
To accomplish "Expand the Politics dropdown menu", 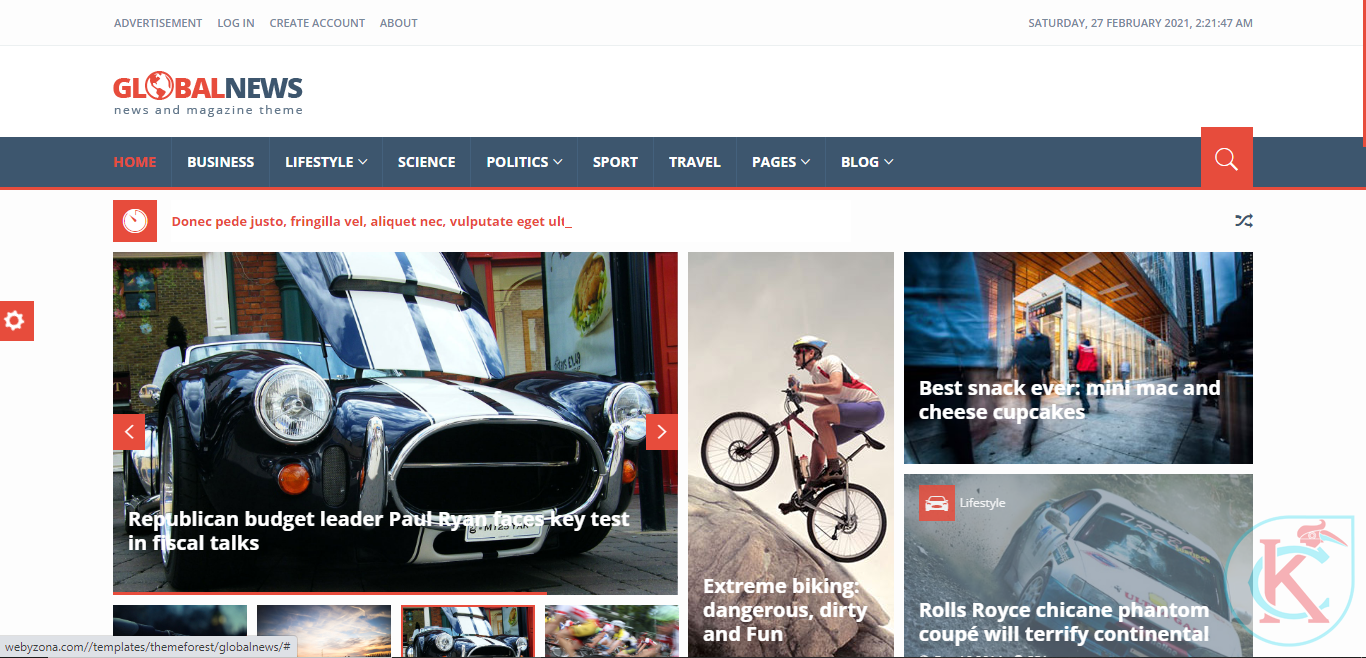I will point(524,162).
